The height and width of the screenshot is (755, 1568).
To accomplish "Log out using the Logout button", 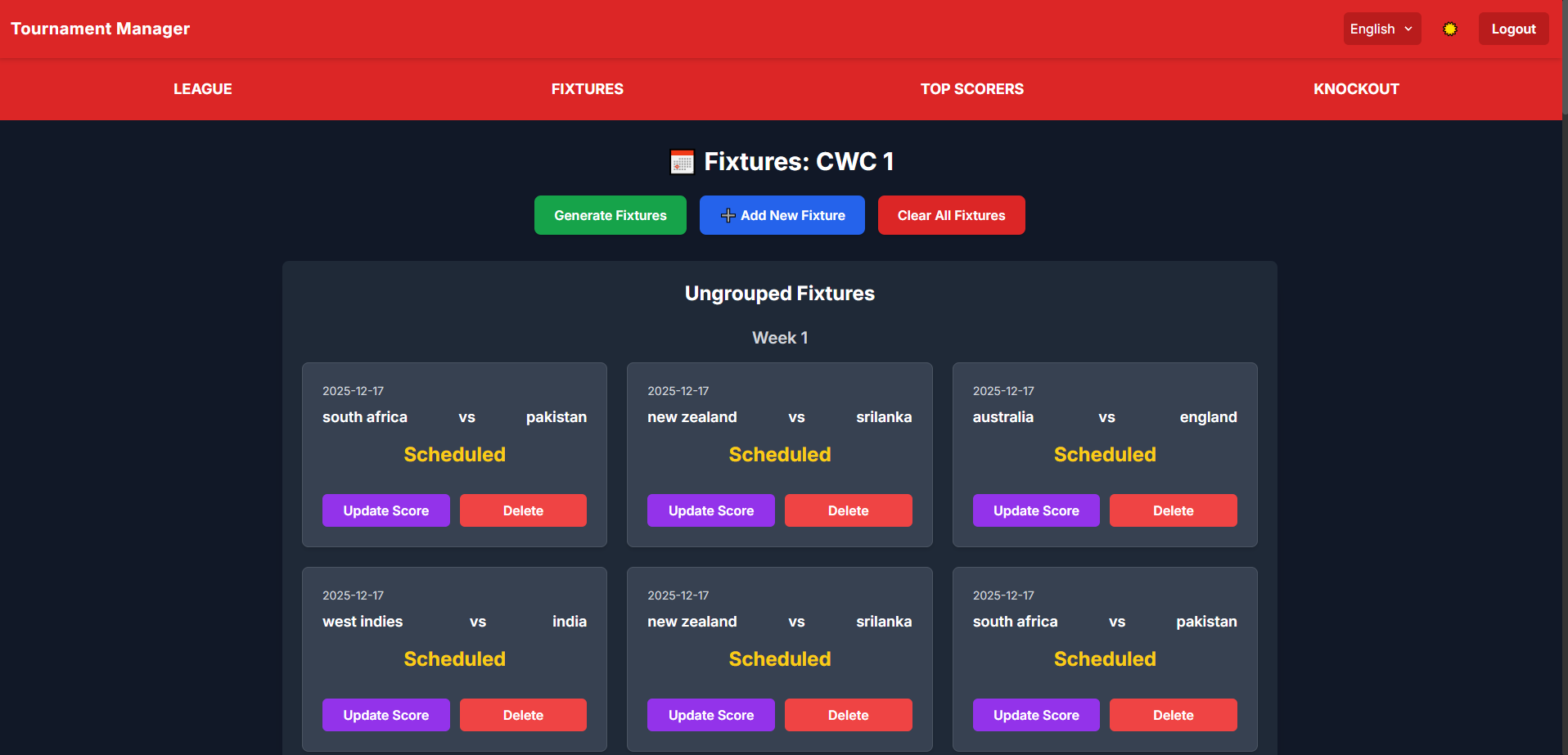I will pos(1513,29).
